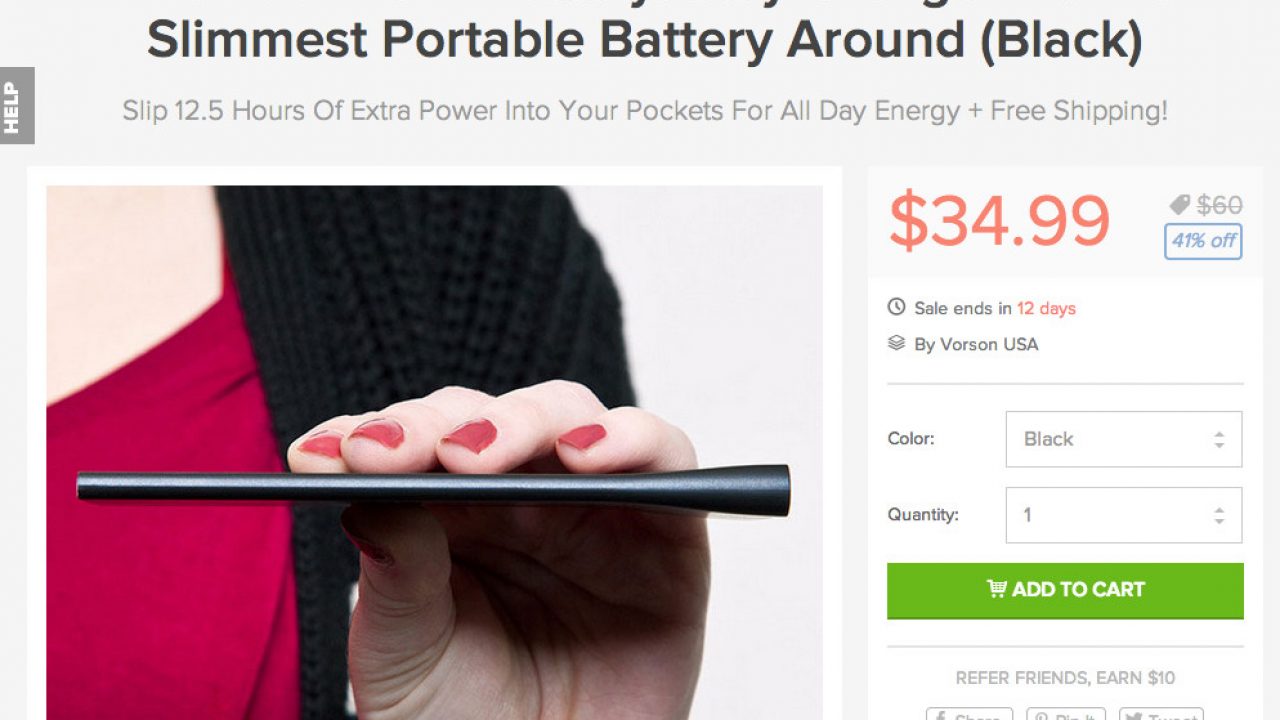
Task: Click the Refer Friends, Earn $10 text
Action: [x=1065, y=678]
